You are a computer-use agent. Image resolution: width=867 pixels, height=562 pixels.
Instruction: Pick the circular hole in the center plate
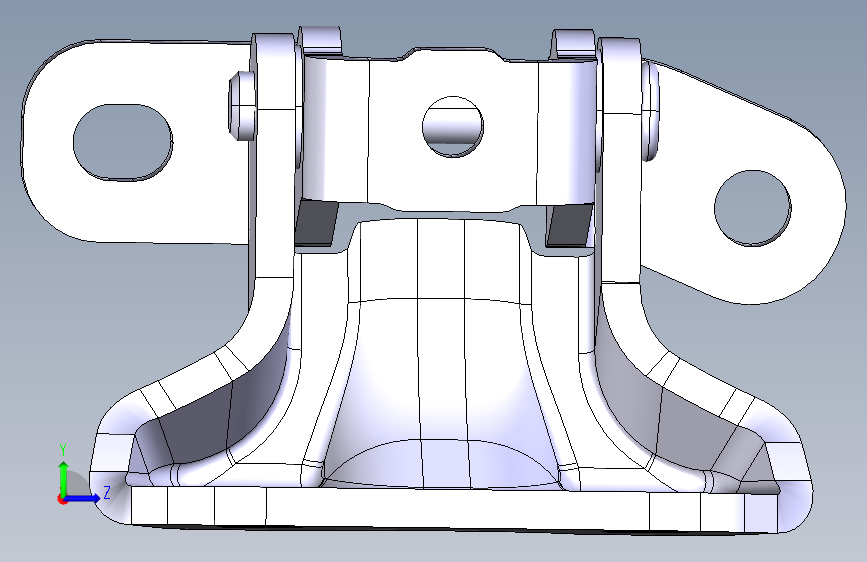(453, 127)
